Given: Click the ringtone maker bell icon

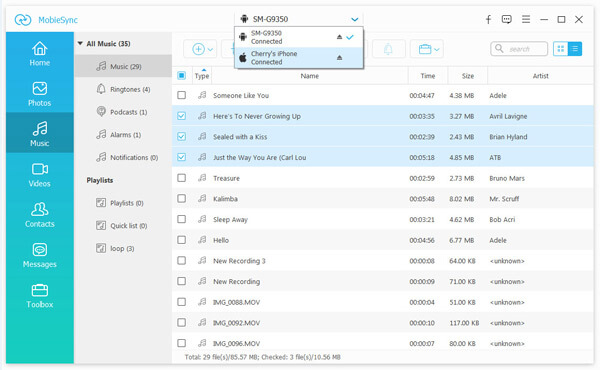Looking at the screenshot, I should pyautogui.click(x=388, y=49).
